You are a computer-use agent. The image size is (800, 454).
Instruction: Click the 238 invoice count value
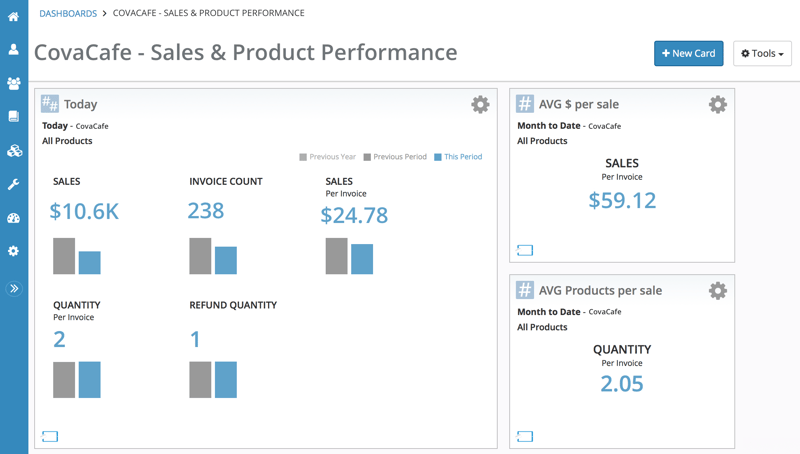(206, 211)
